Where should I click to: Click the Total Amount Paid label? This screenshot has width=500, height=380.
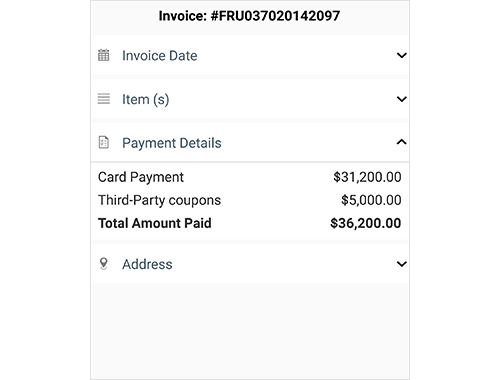click(155, 223)
